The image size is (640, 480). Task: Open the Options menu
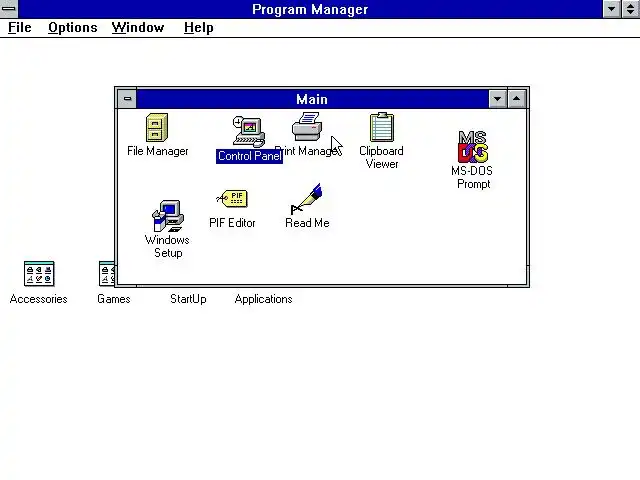click(x=73, y=28)
